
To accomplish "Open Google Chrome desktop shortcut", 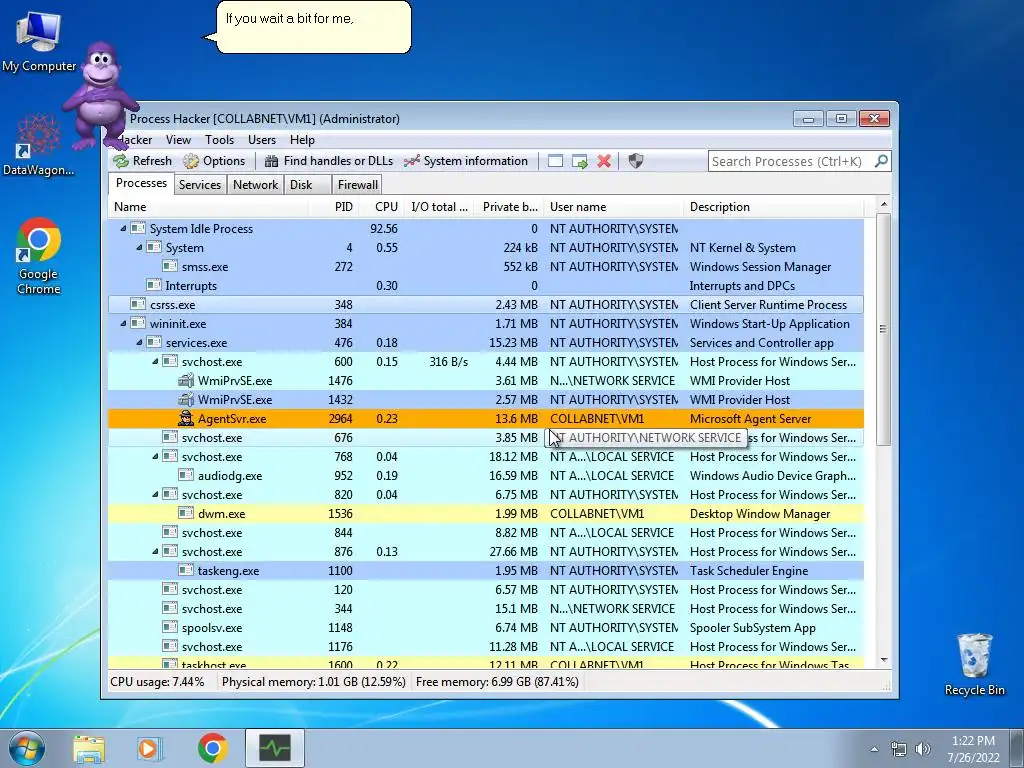I will coord(39,257).
